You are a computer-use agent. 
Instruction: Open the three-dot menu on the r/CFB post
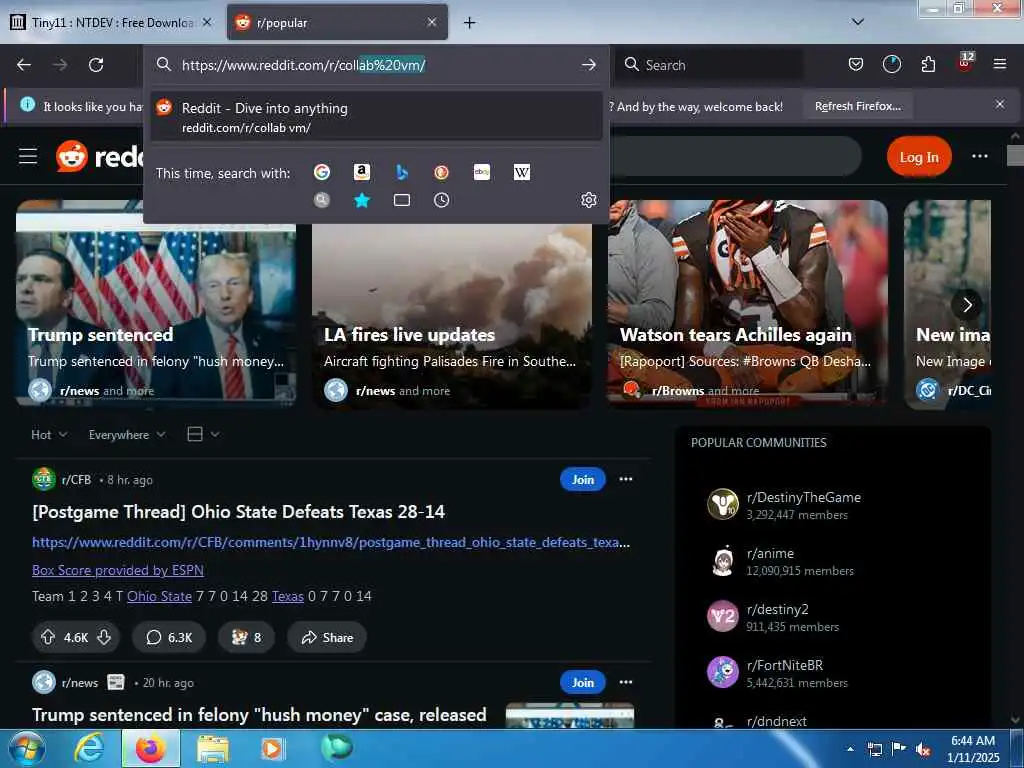(x=626, y=479)
